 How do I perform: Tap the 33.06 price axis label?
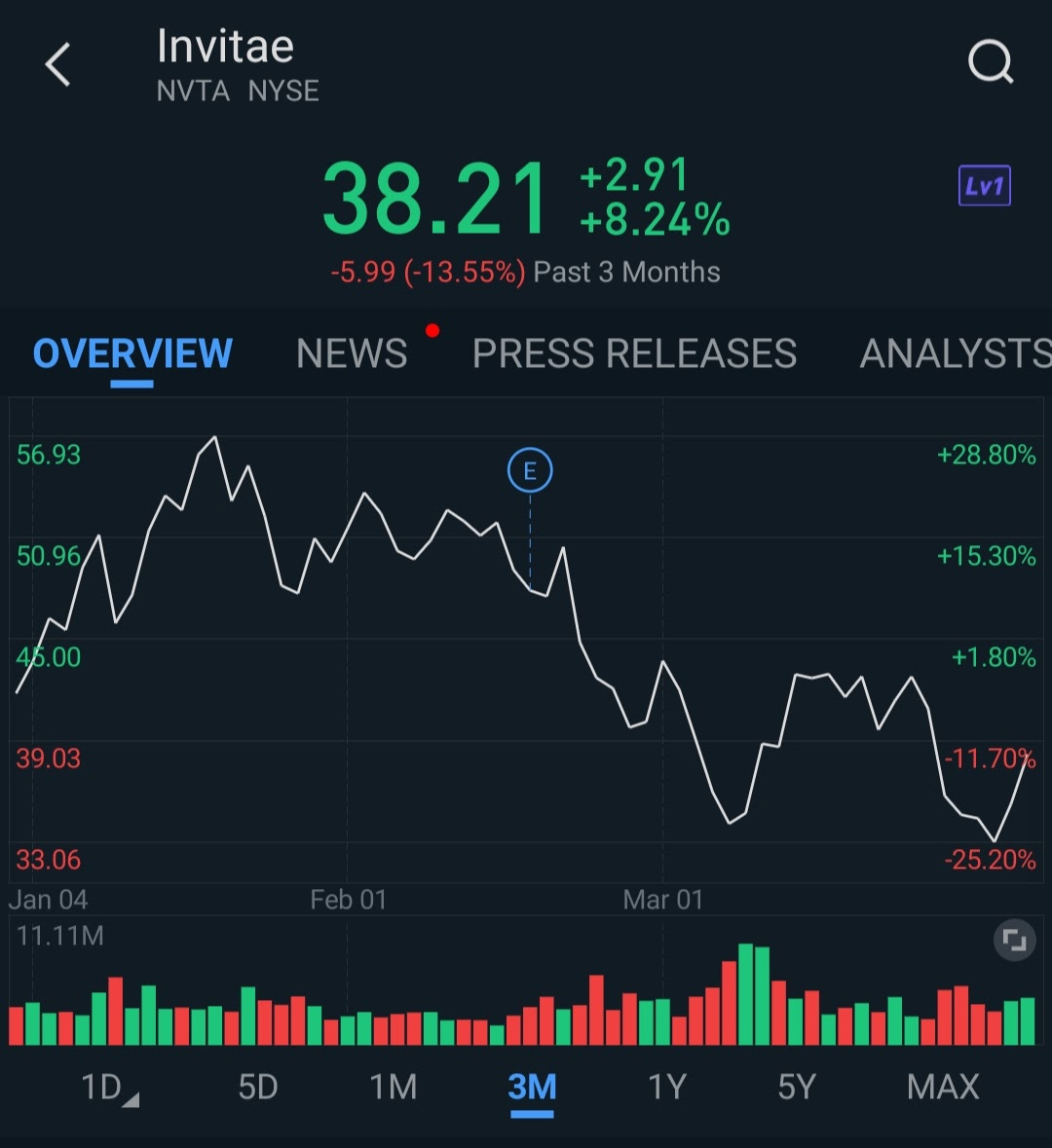pyautogui.click(x=49, y=860)
